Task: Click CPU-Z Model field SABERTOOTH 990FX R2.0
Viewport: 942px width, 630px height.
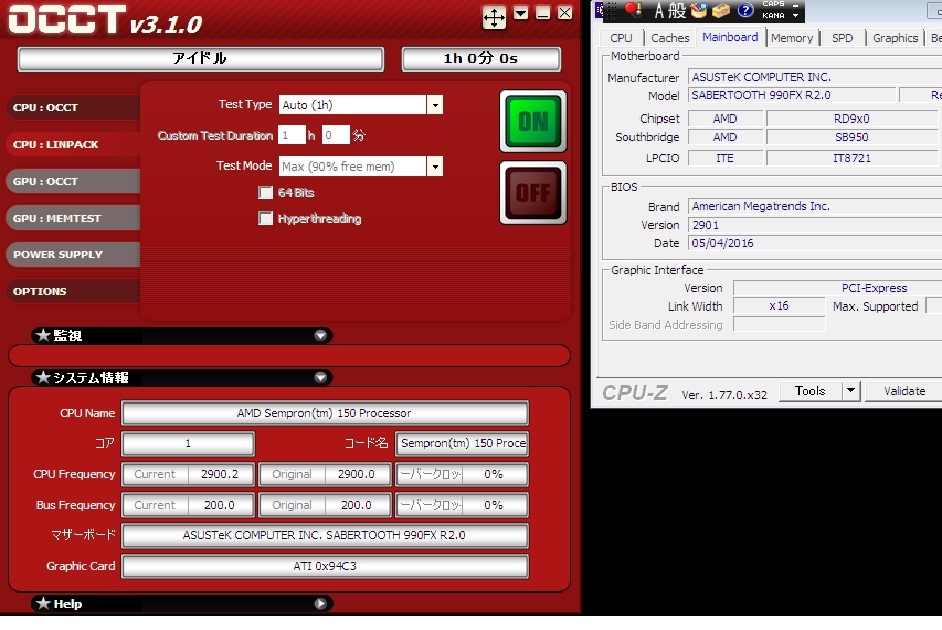Action: coord(792,95)
